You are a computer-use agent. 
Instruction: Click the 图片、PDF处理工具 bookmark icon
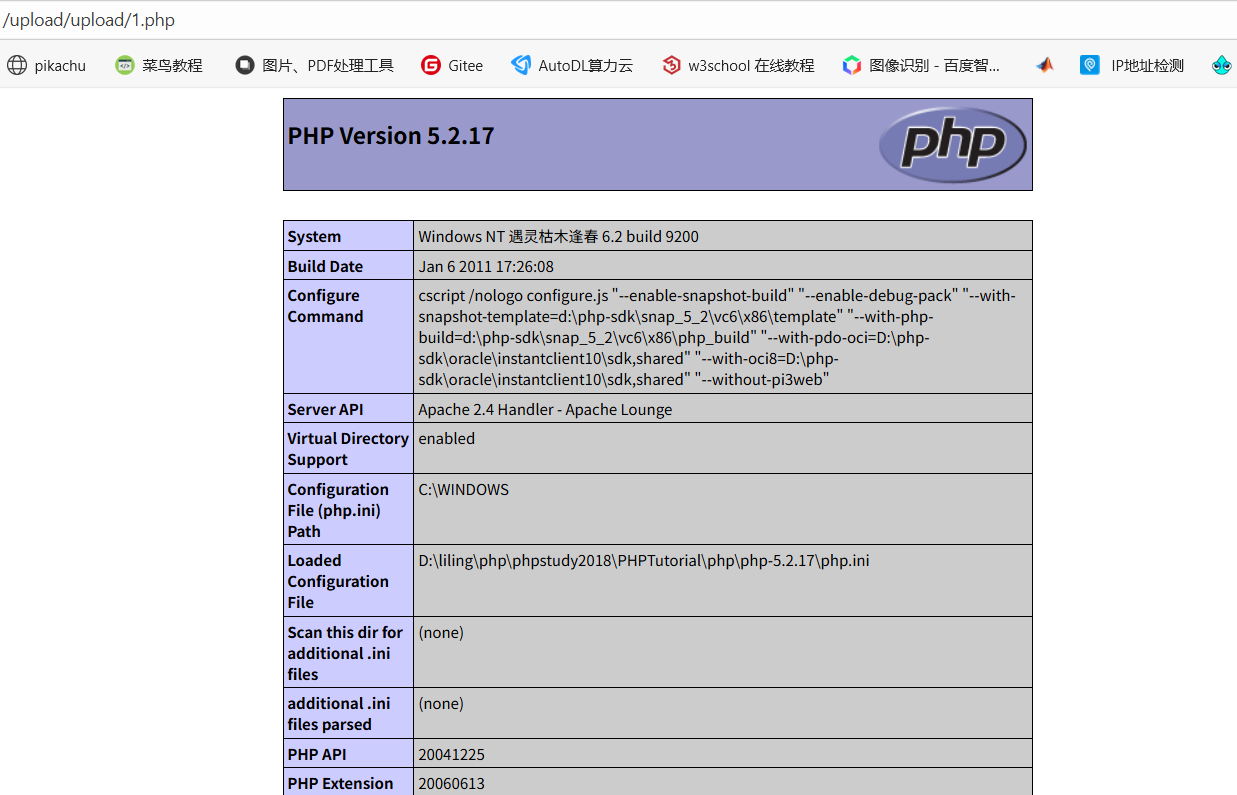pos(245,65)
